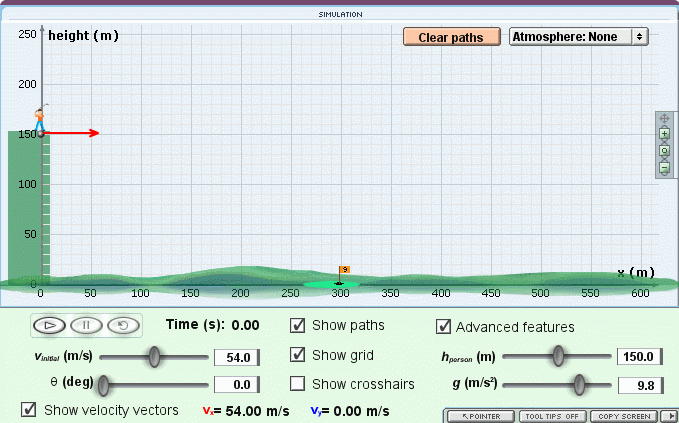679x423 pixels.
Task: Click the flag marker at the hole
Action: click(343, 270)
